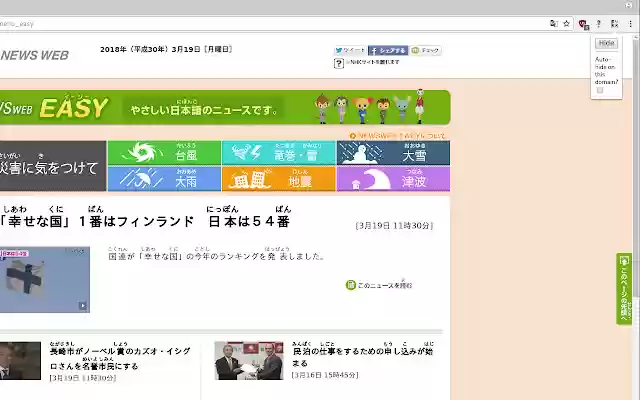This screenshot has width=640, height=400.
Task: Click the Kazuo Ishiguro article thumbnail
Action: (20, 361)
